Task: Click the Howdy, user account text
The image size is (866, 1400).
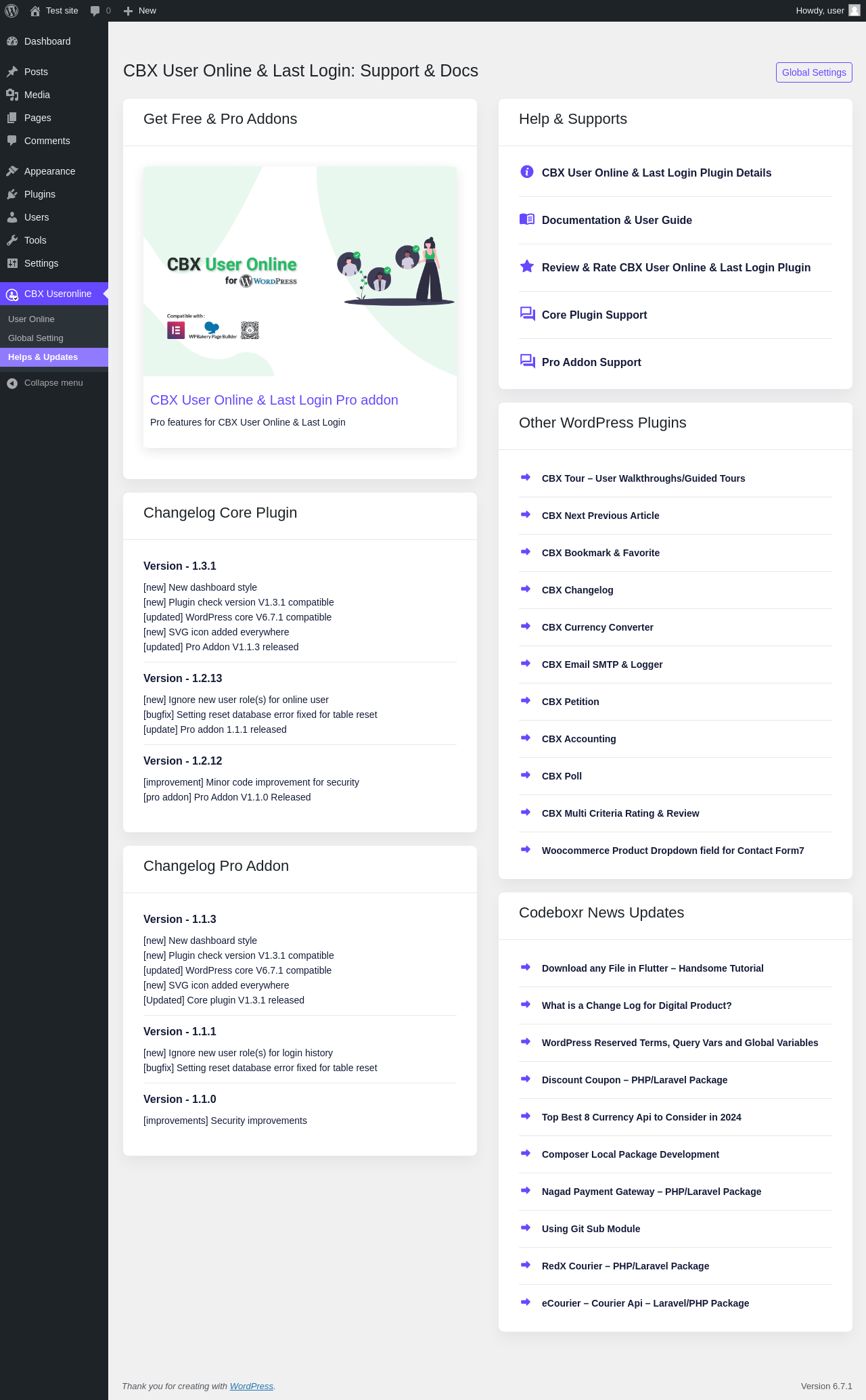Action: coord(820,11)
